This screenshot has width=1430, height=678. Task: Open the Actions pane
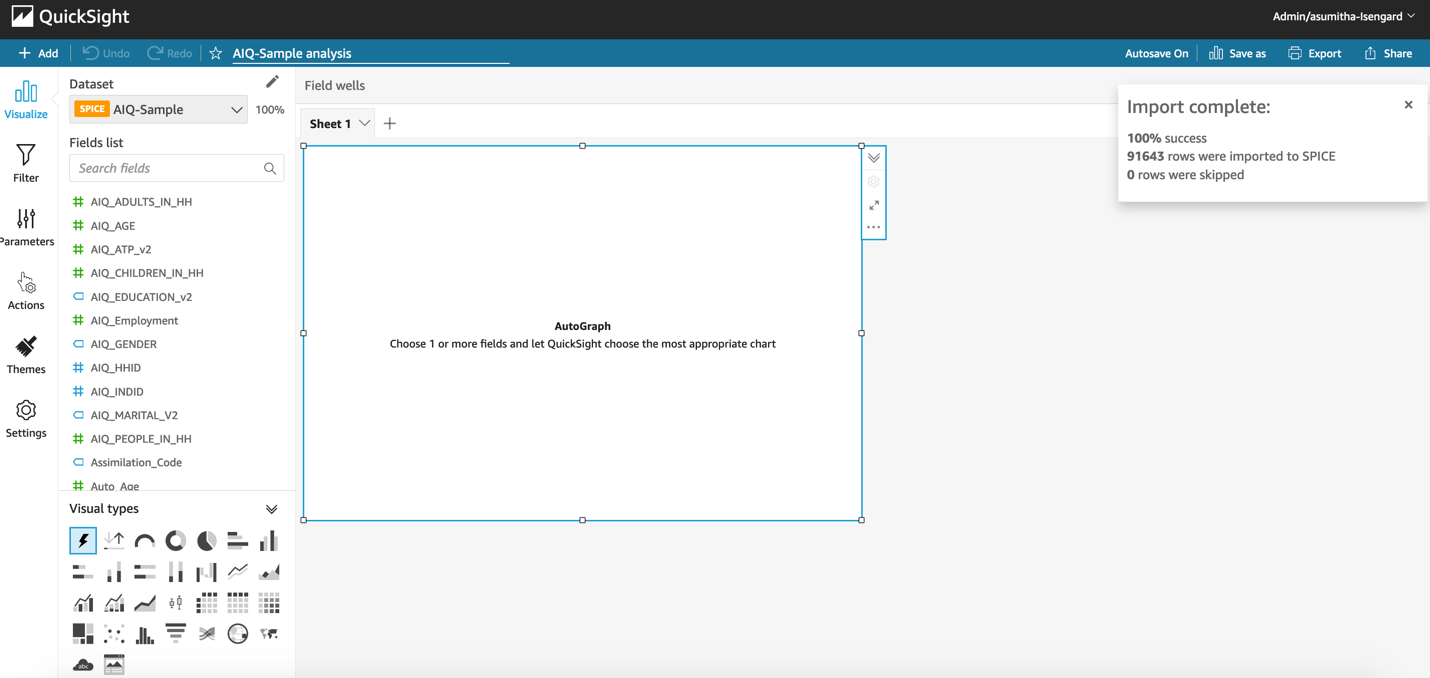[26, 292]
